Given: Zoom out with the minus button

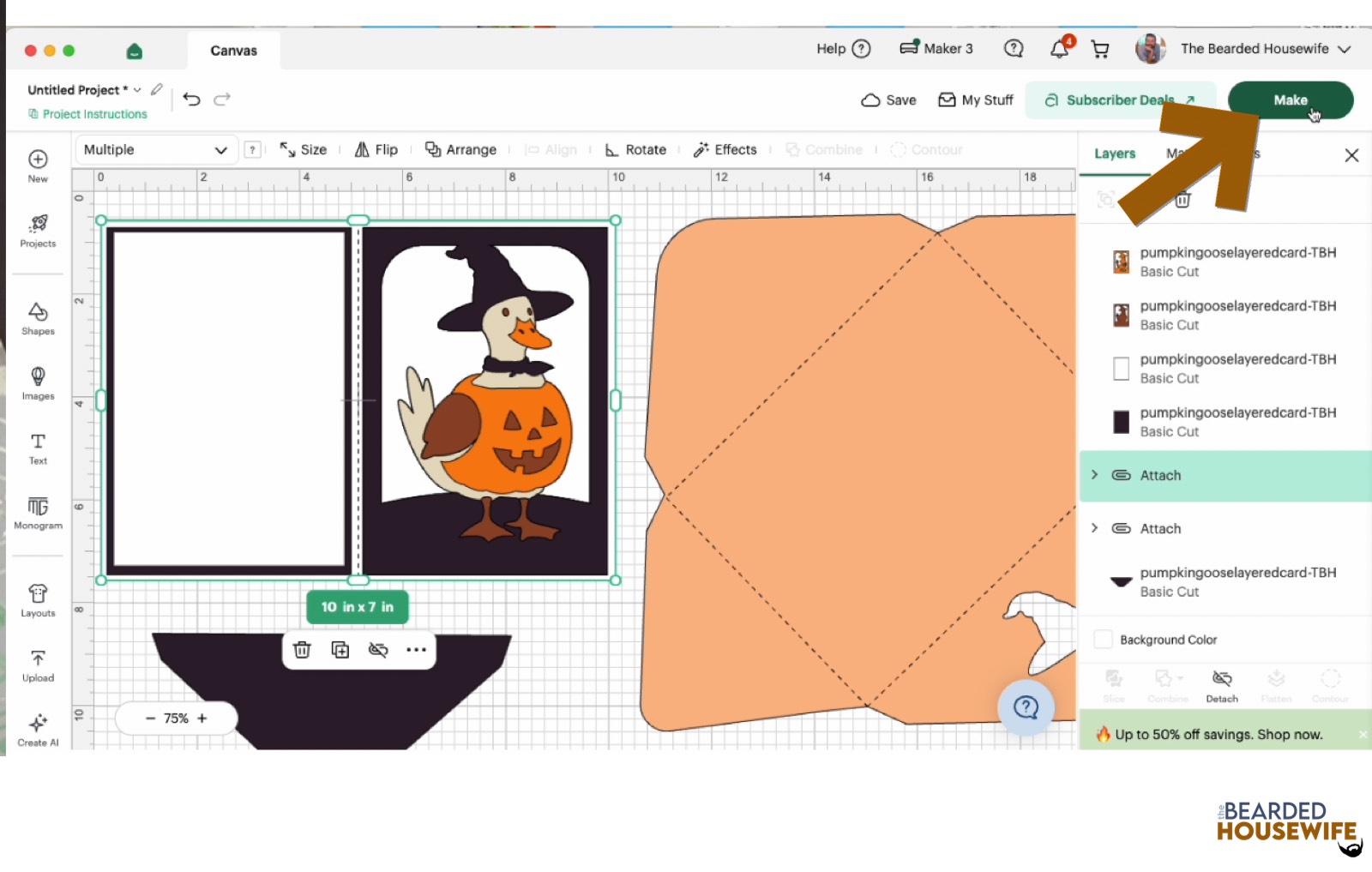Looking at the screenshot, I should [151, 719].
